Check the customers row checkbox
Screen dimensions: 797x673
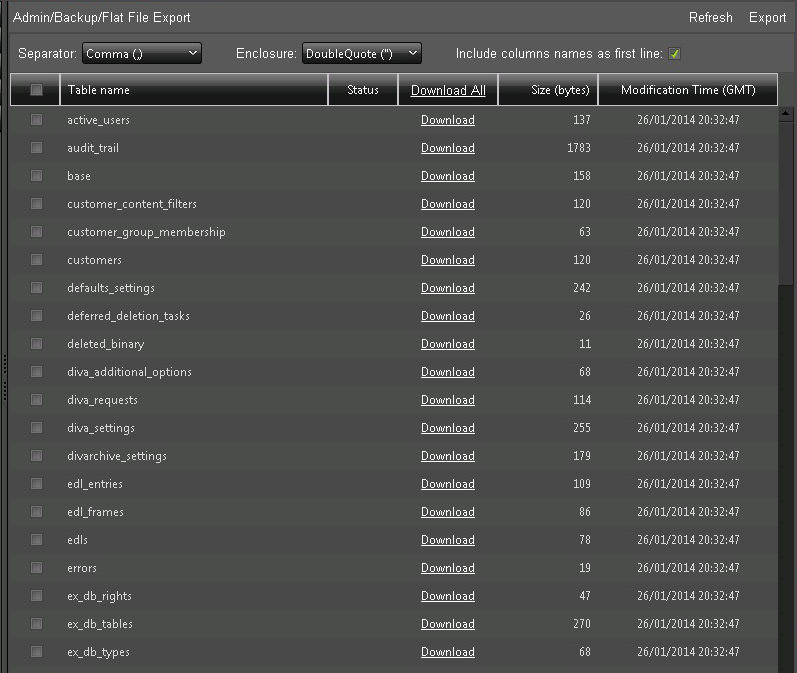click(36, 259)
